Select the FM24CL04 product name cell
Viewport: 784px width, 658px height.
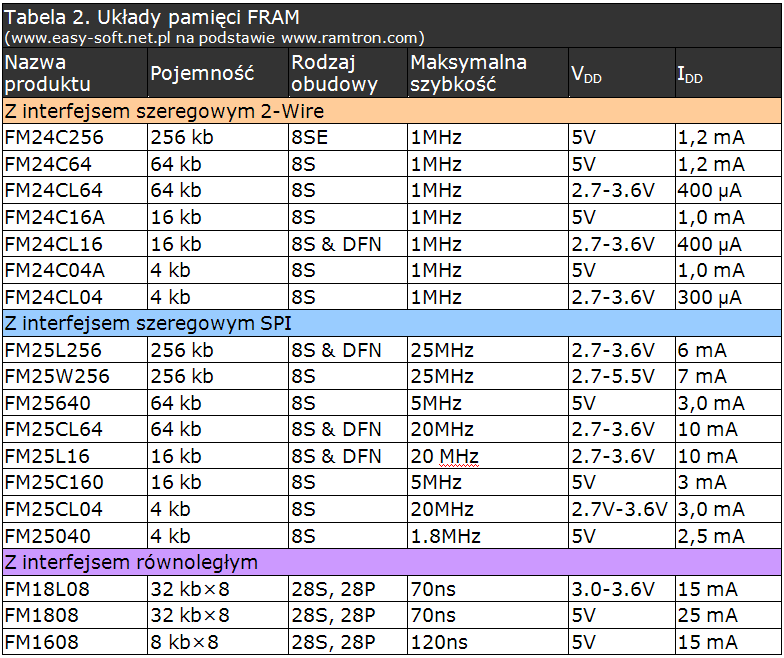[x=74, y=297]
